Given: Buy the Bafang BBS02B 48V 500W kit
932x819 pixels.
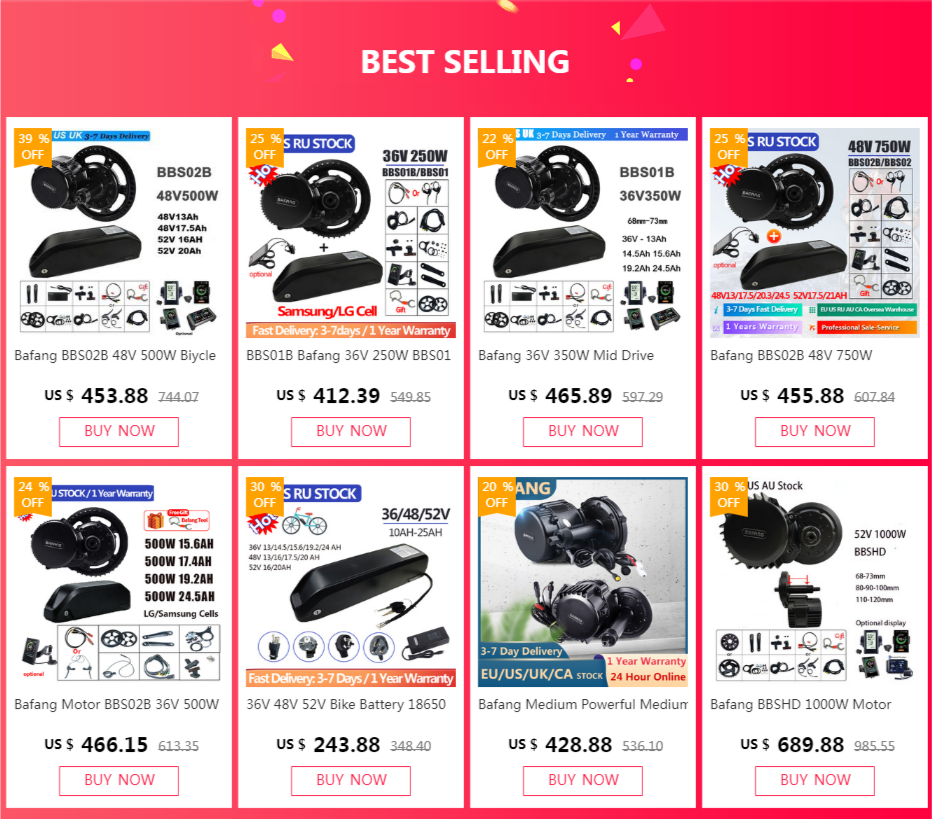Looking at the screenshot, I should tap(119, 431).
